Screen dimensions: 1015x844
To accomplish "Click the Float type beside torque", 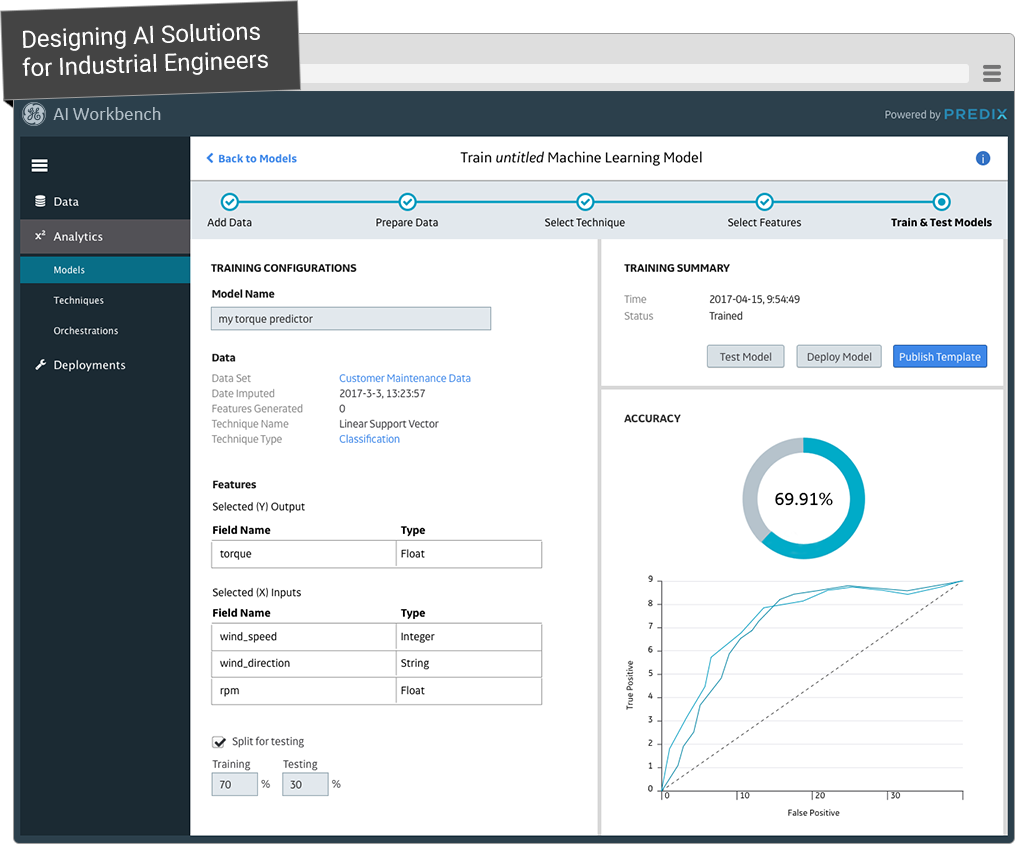I will tap(469, 554).
